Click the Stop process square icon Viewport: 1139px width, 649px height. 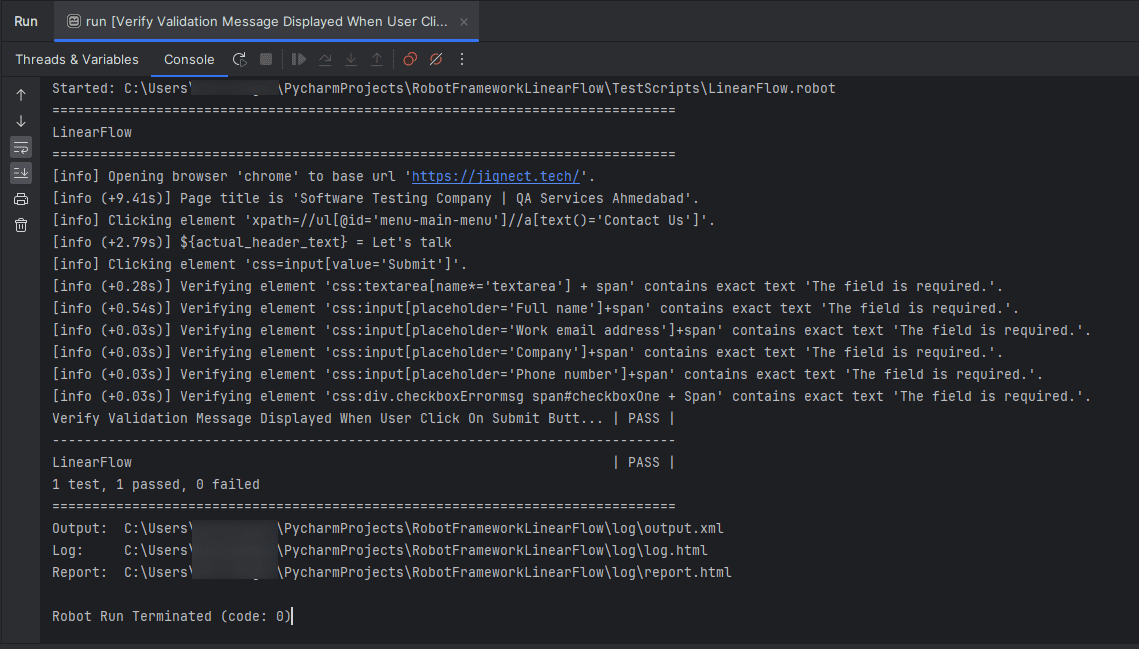266,60
